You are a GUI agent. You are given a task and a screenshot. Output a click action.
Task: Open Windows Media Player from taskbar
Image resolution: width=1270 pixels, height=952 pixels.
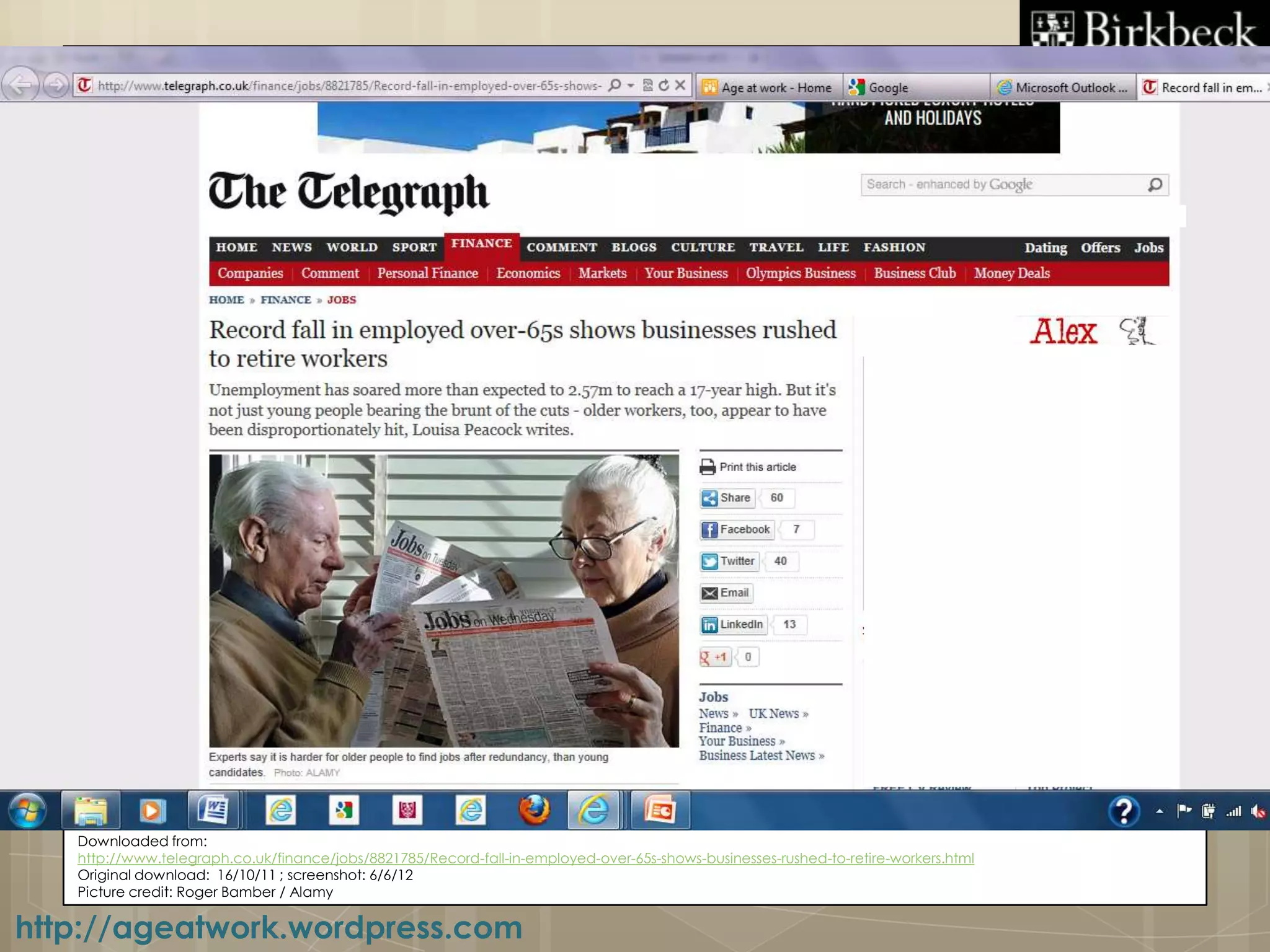pos(152,810)
